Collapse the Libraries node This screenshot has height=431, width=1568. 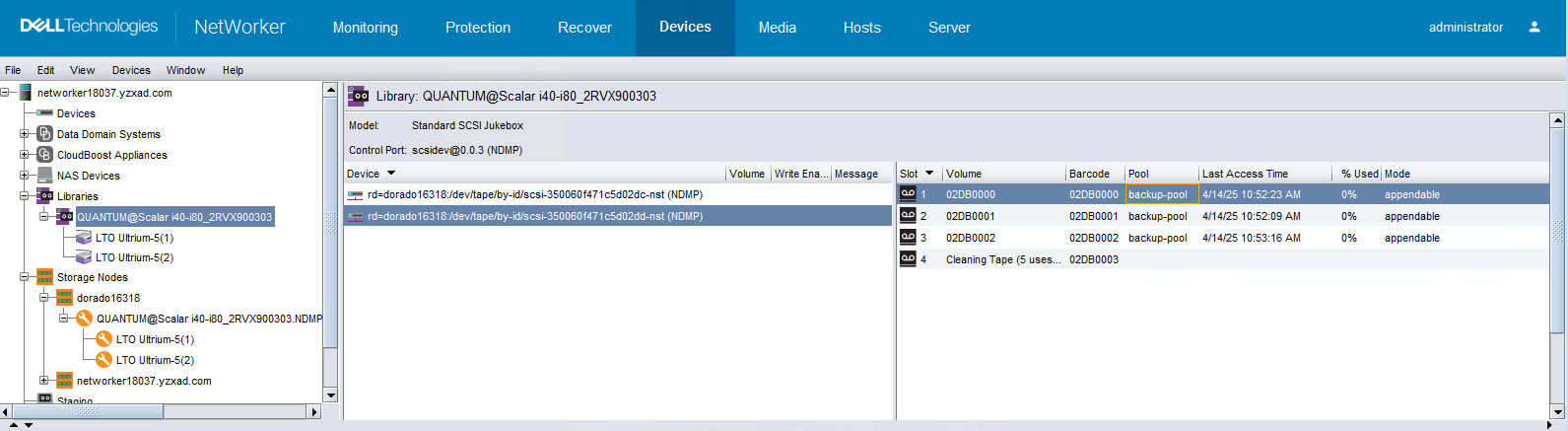[x=25, y=196]
